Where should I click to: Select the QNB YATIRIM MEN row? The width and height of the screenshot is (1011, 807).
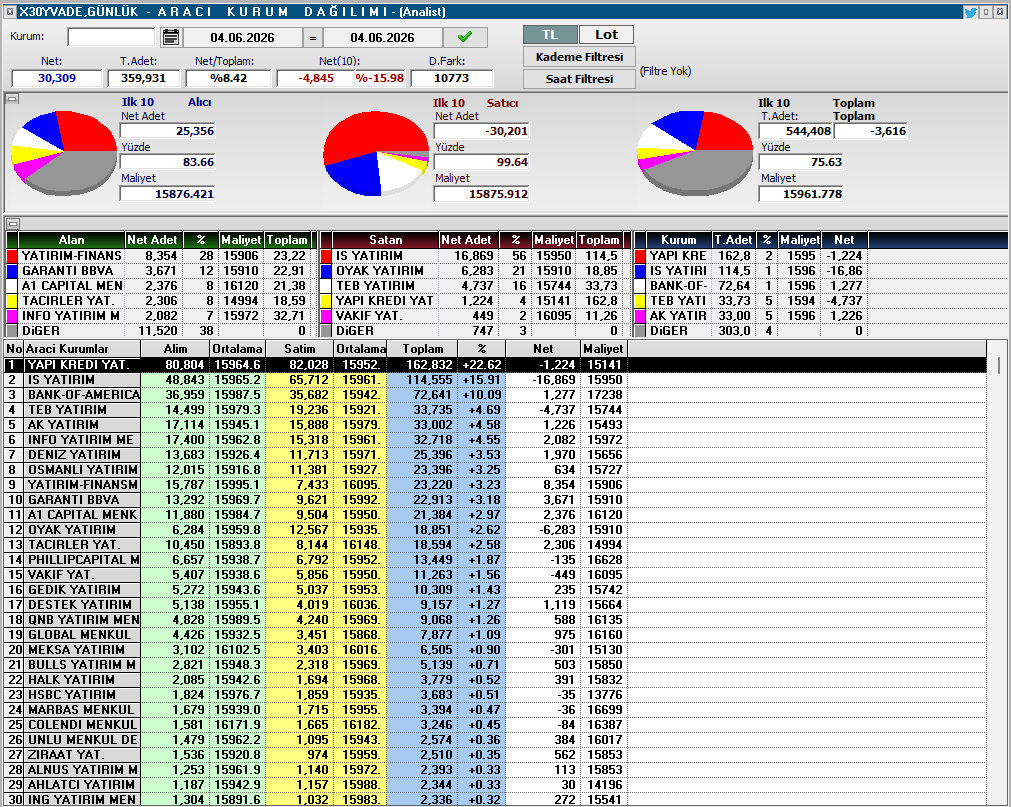pyautogui.click(x=495, y=619)
